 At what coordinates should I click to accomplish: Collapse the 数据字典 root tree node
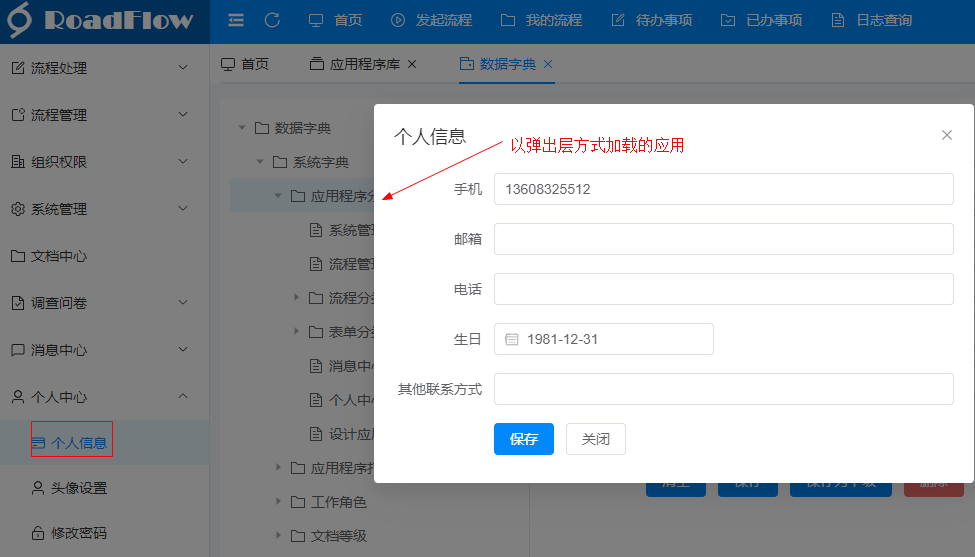[x=242, y=128]
